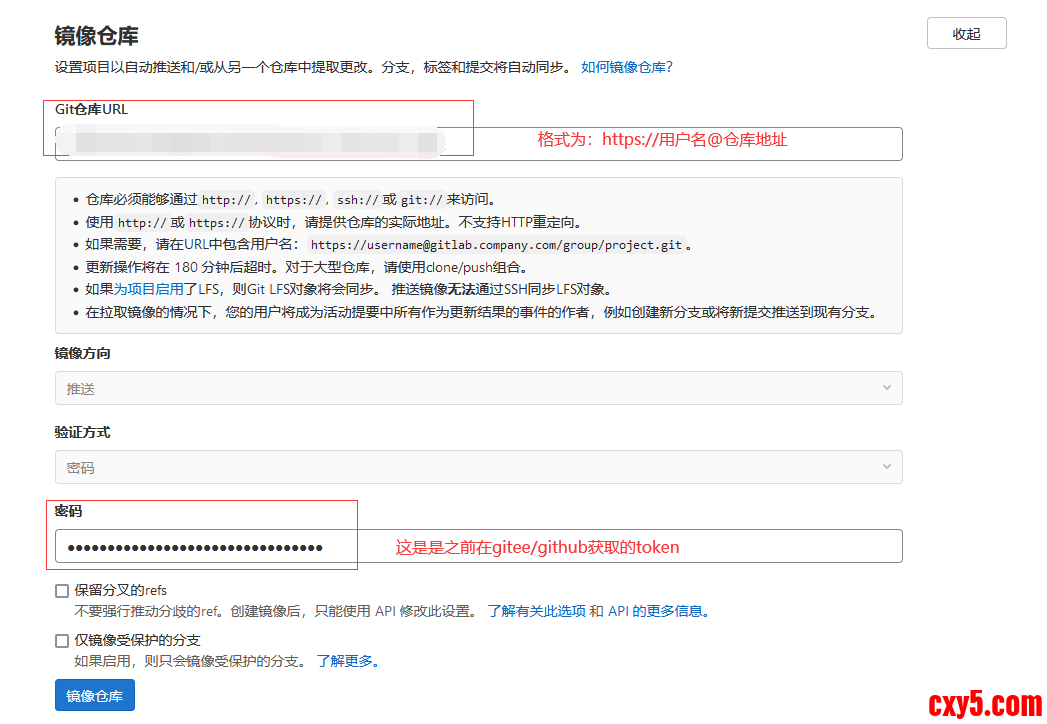Focus the masked 密码 password field

click(478, 547)
